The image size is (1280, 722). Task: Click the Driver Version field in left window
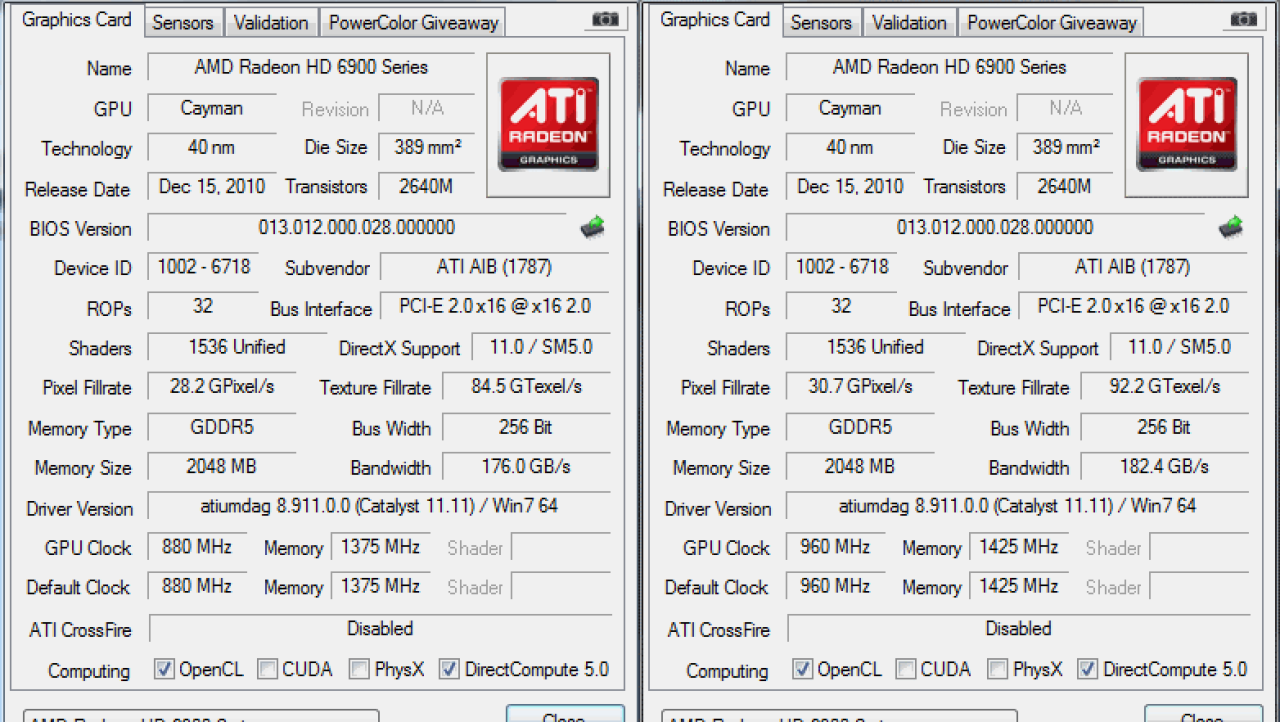point(379,506)
